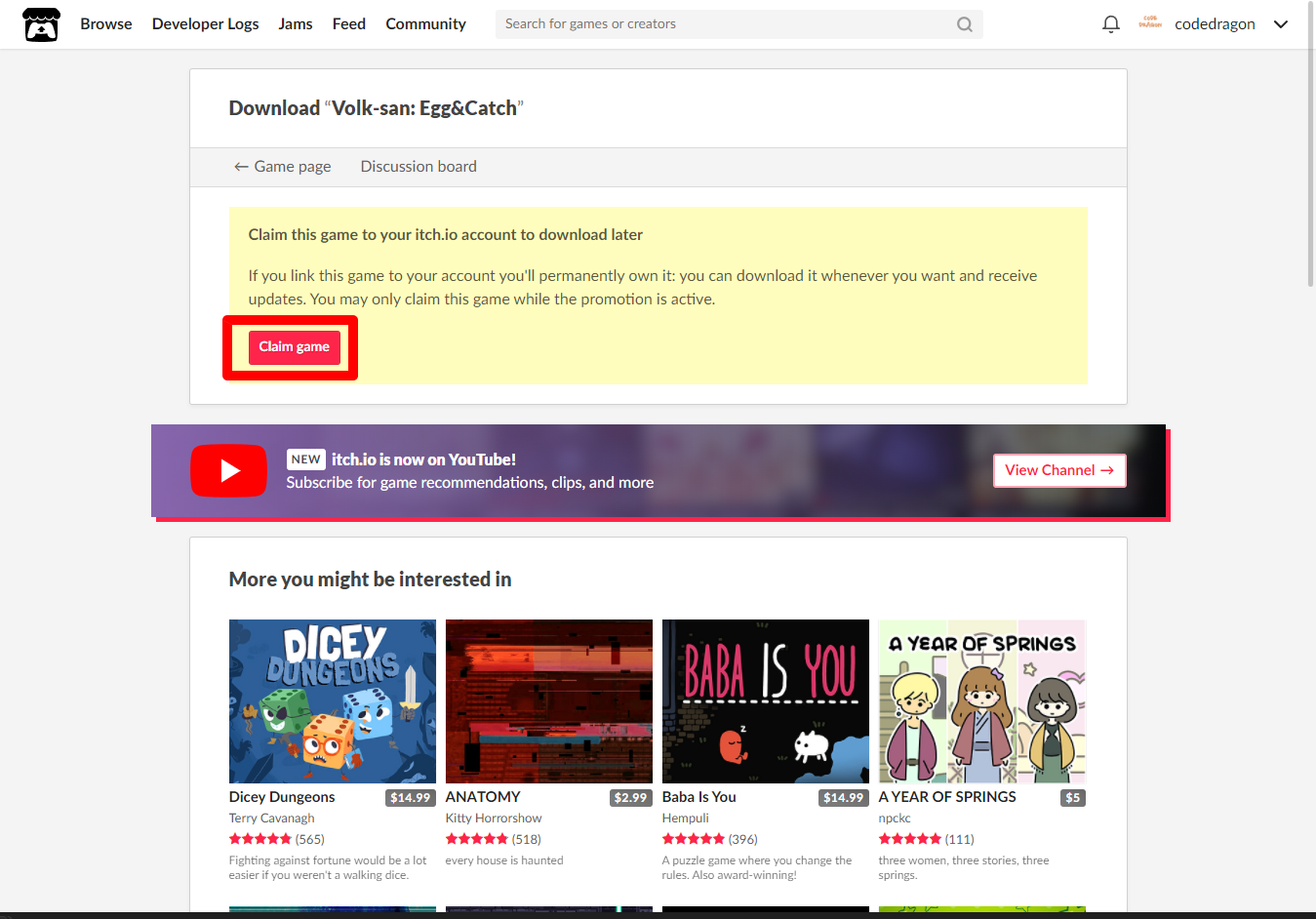Open the Browse menu
Image resolution: width=1316 pixels, height=919 pixels.
(106, 24)
